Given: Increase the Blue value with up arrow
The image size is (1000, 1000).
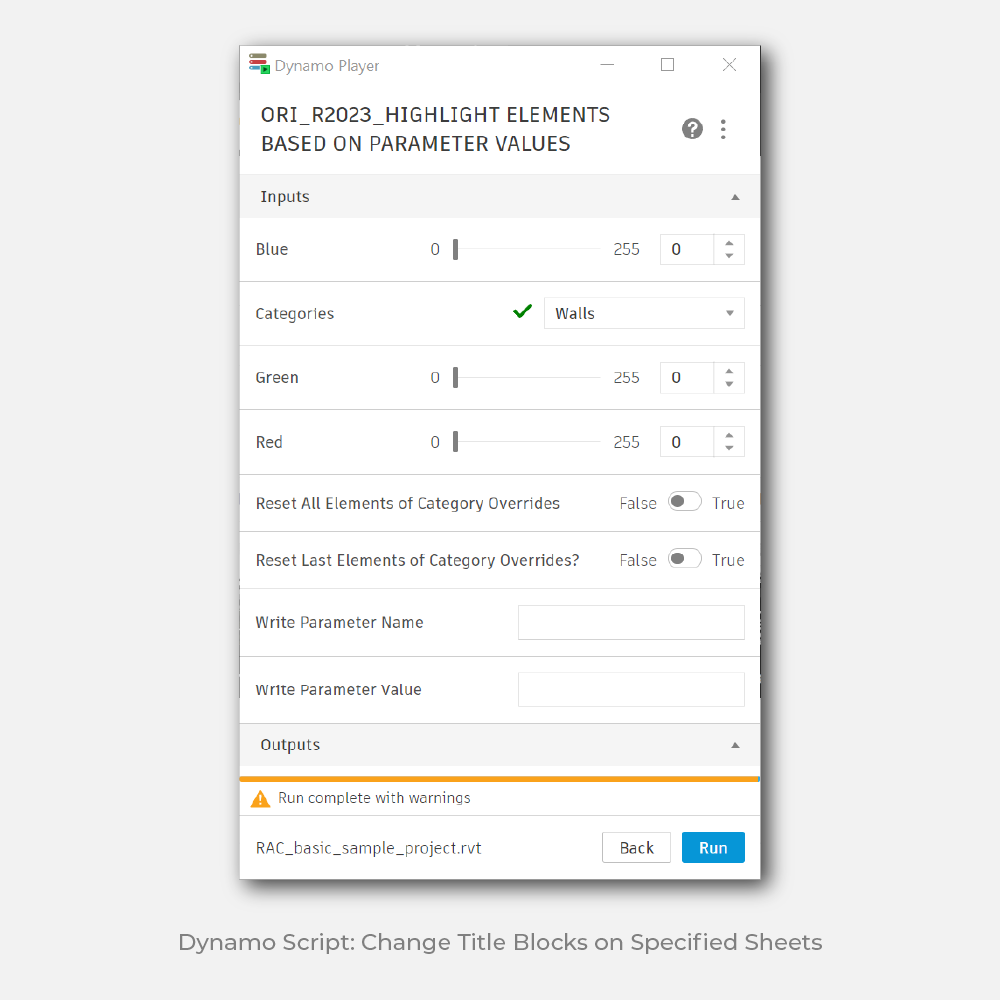Looking at the screenshot, I should click(x=729, y=242).
